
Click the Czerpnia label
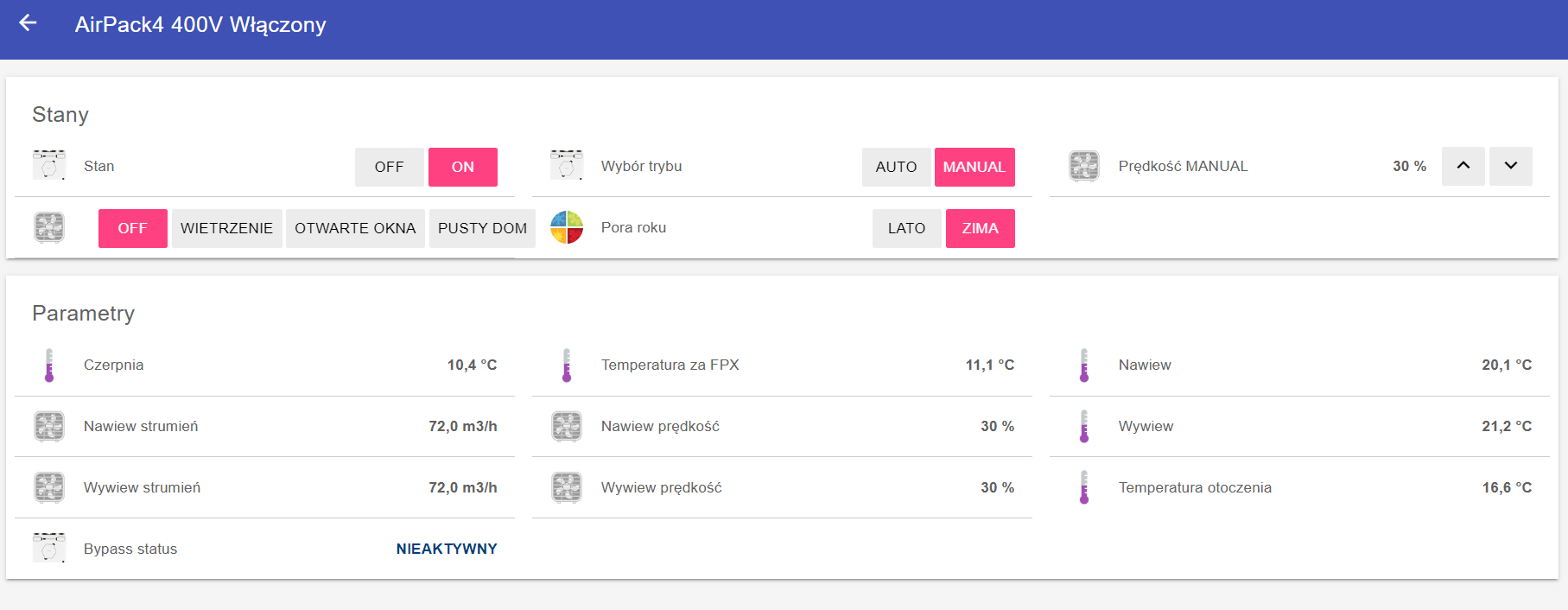tap(114, 365)
